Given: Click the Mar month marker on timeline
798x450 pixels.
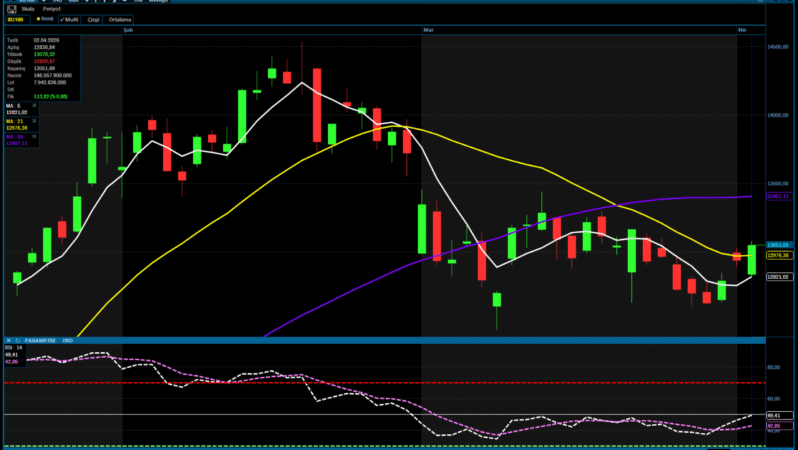Looking at the screenshot, I should tap(428, 31).
